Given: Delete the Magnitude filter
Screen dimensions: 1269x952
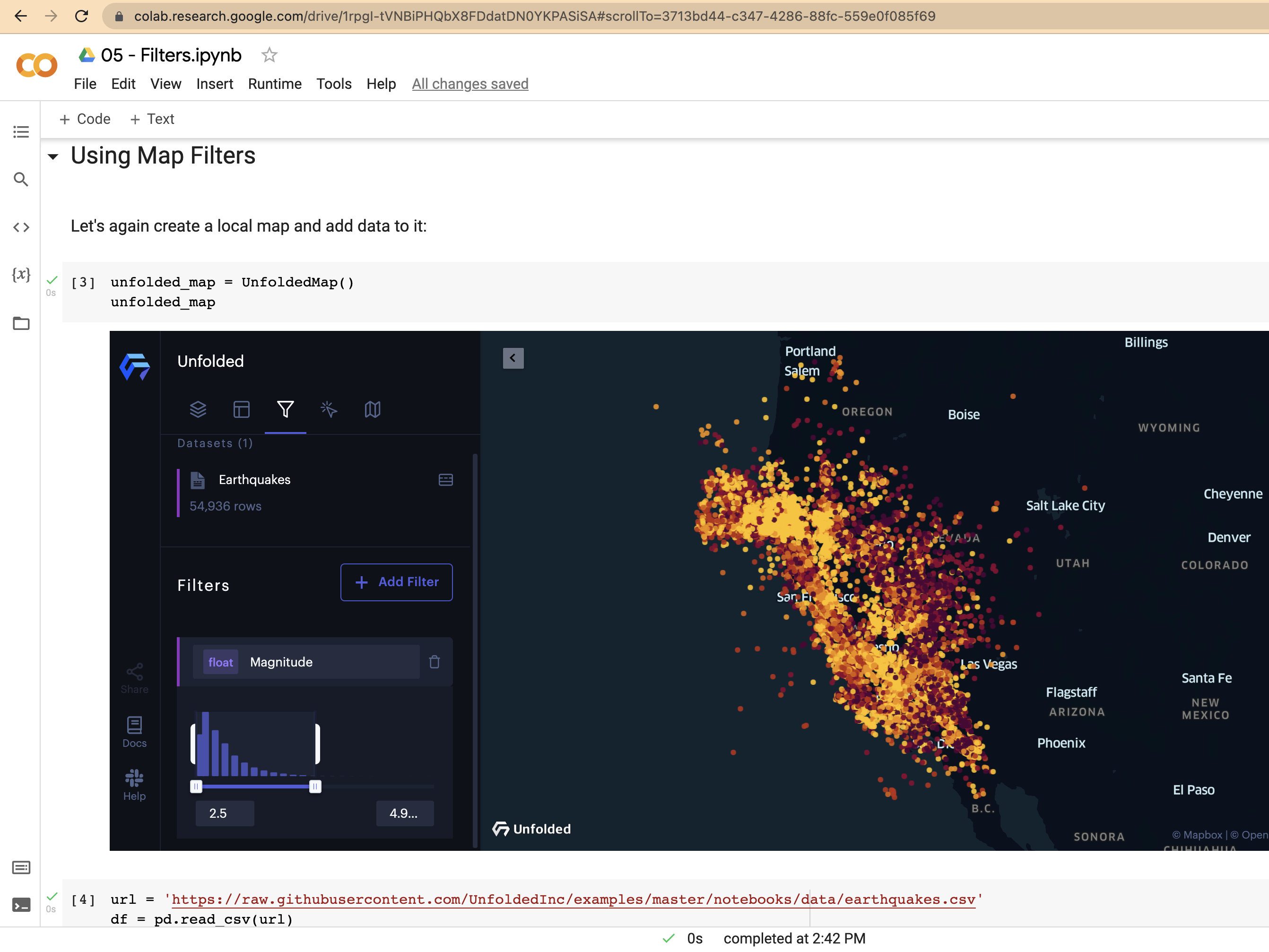Looking at the screenshot, I should tap(435, 662).
